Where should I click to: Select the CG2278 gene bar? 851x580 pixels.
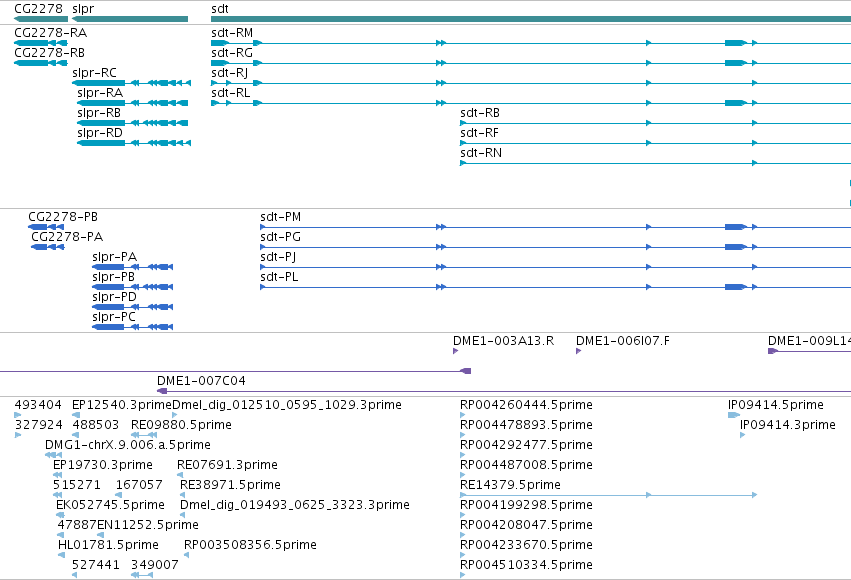click(41, 19)
